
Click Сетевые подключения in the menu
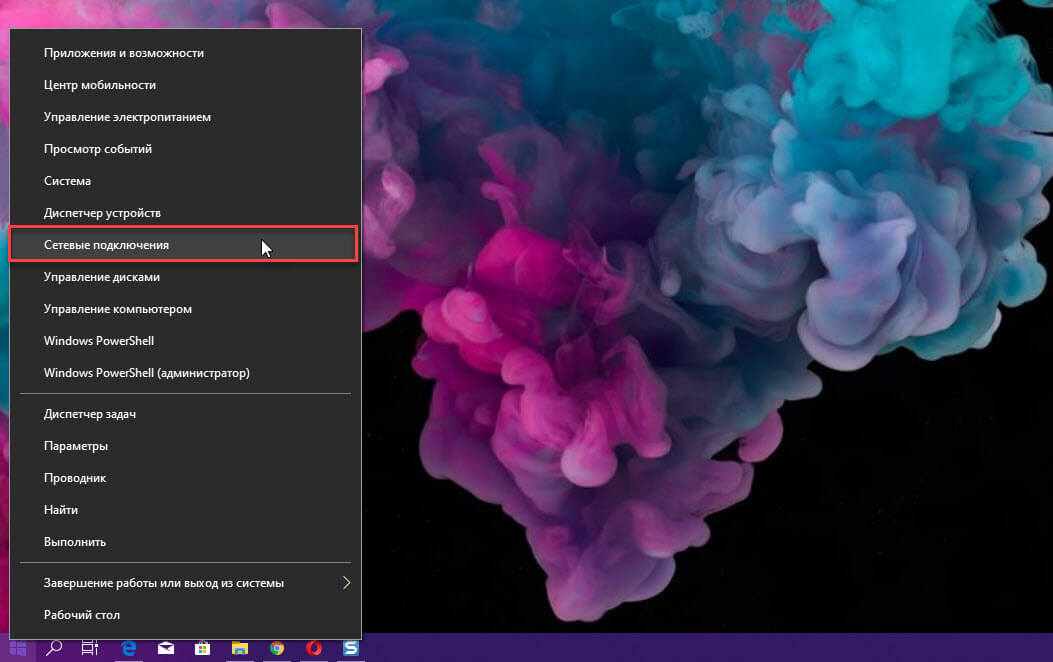click(x=183, y=244)
